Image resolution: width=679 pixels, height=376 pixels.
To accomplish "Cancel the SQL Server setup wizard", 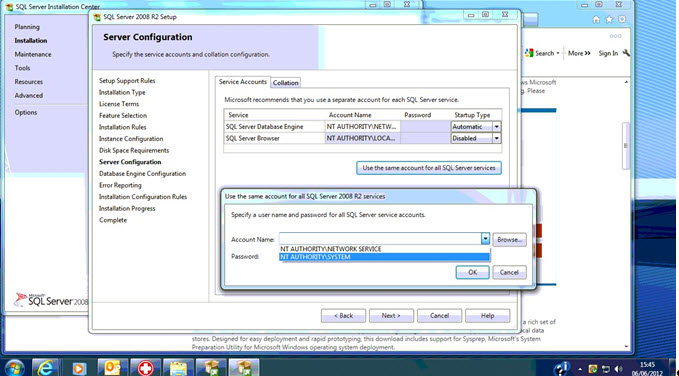I will pyautogui.click(x=440, y=316).
